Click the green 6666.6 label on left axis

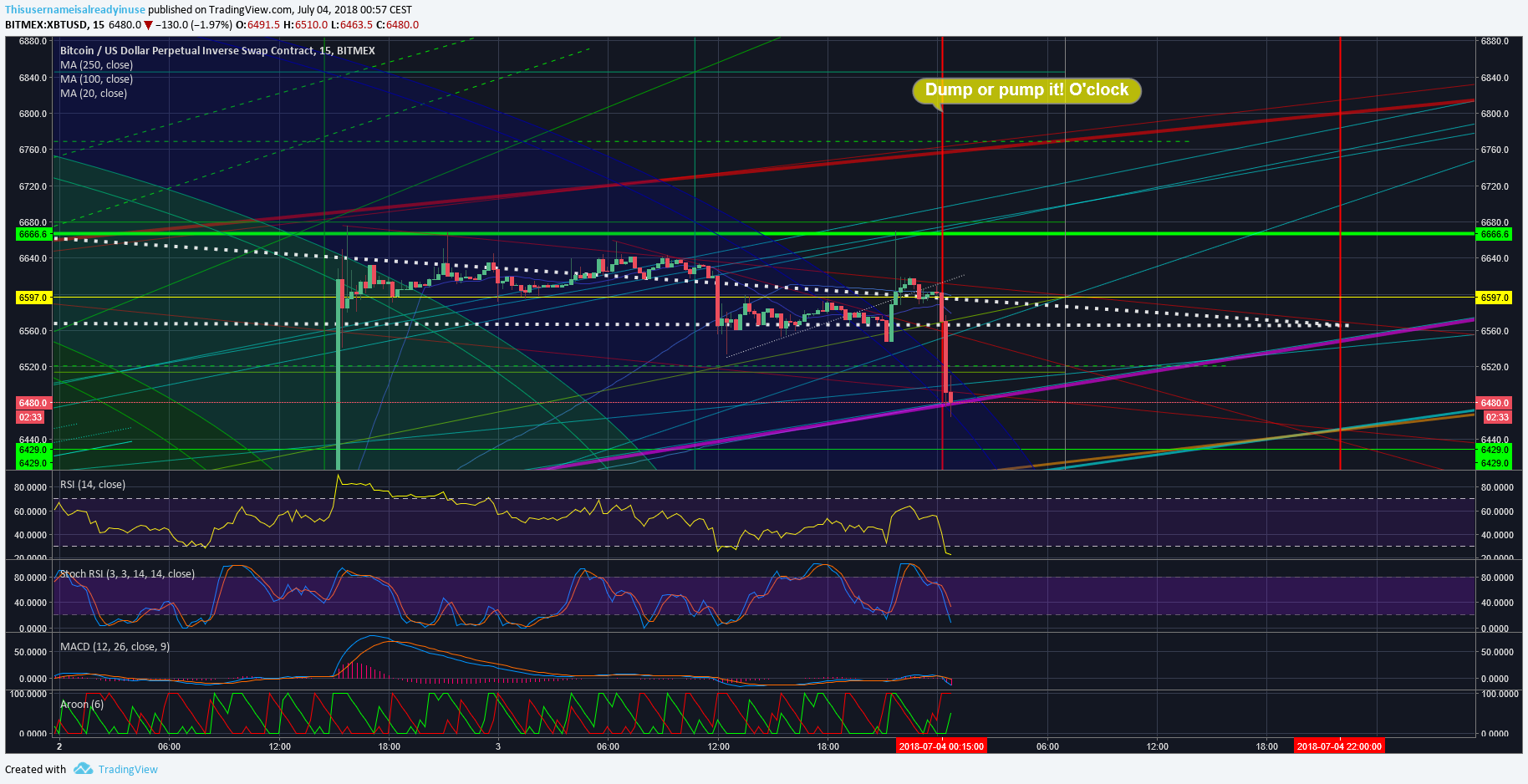click(x=33, y=234)
